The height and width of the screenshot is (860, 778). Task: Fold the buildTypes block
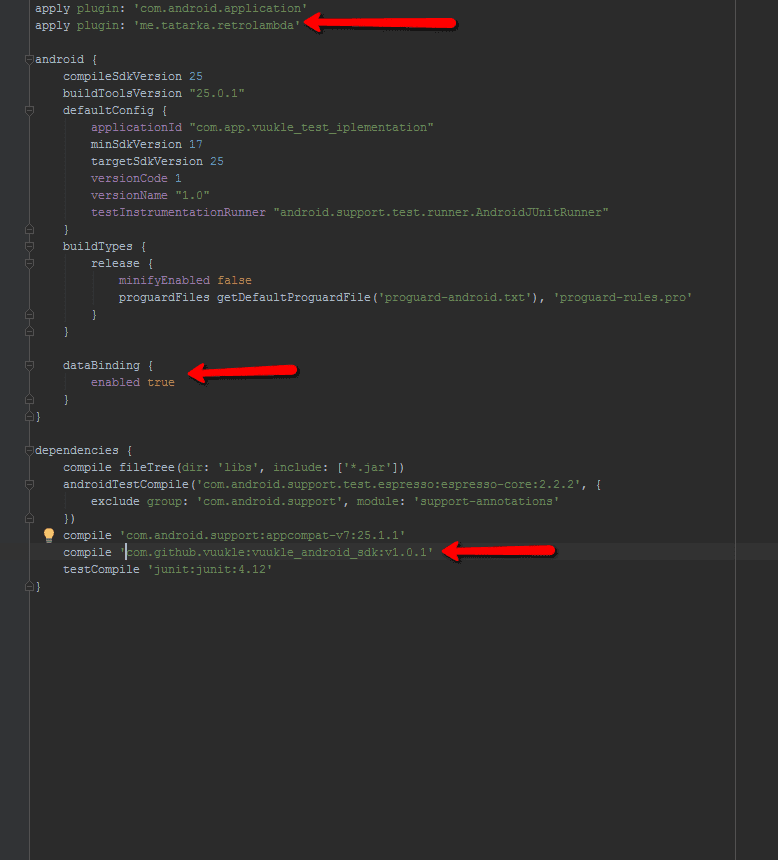tap(30, 246)
